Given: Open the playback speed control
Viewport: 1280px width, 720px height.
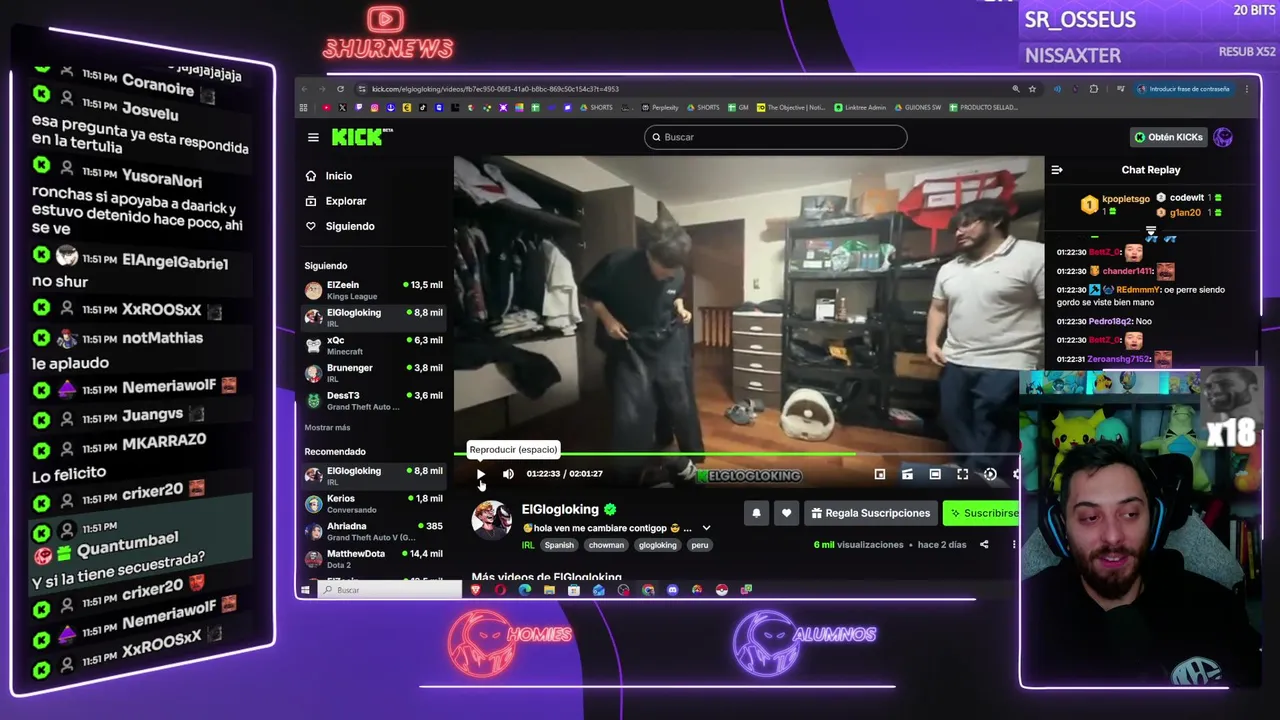Looking at the screenshot, I should pos(990,474).
